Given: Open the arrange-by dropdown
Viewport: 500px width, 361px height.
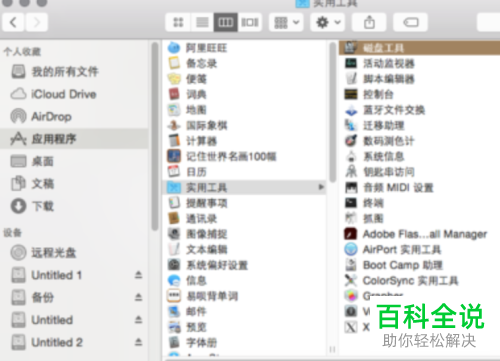Looking at the screenshot, I should (286, 22).
